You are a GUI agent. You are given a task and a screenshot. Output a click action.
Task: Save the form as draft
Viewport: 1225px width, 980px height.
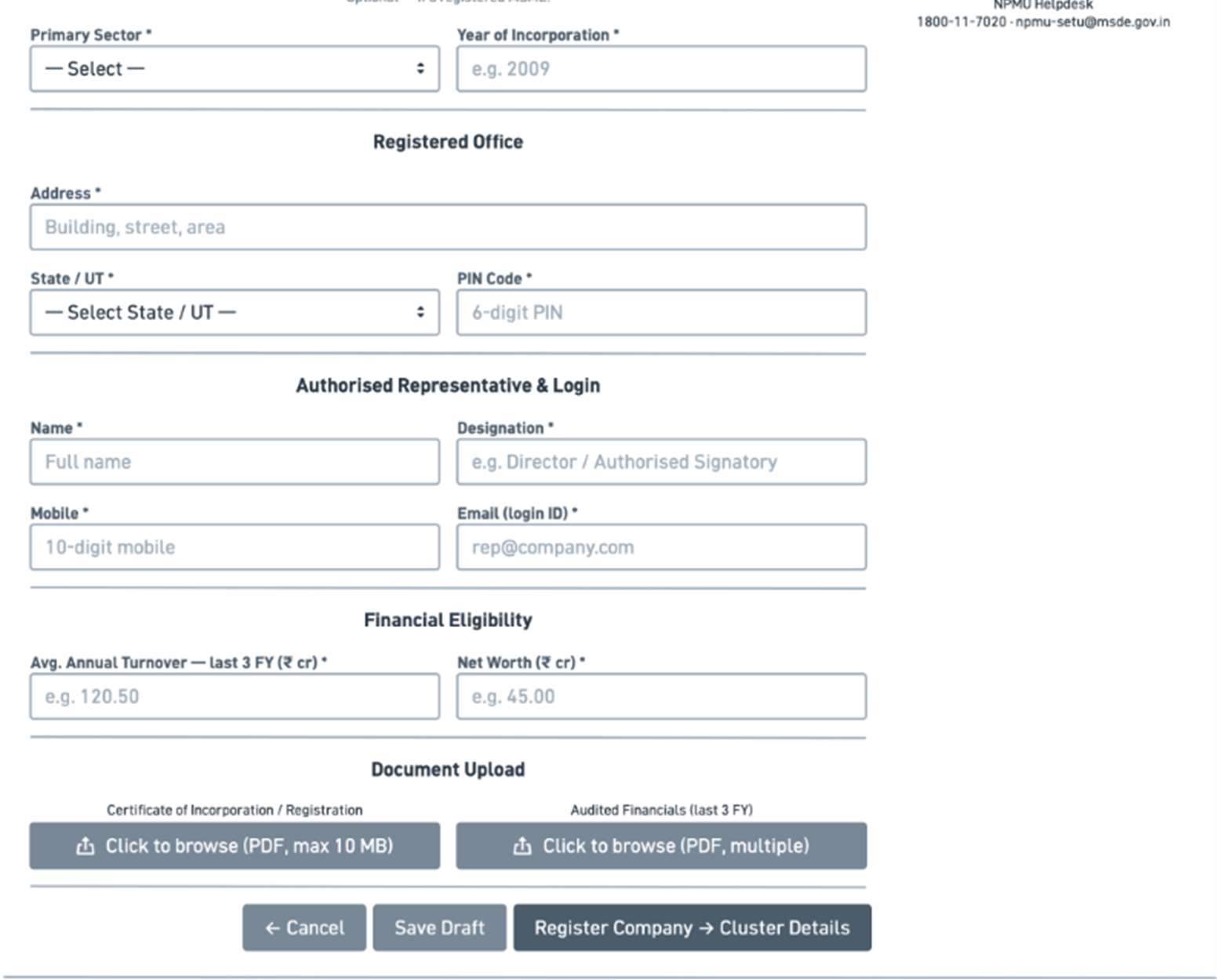439,928
